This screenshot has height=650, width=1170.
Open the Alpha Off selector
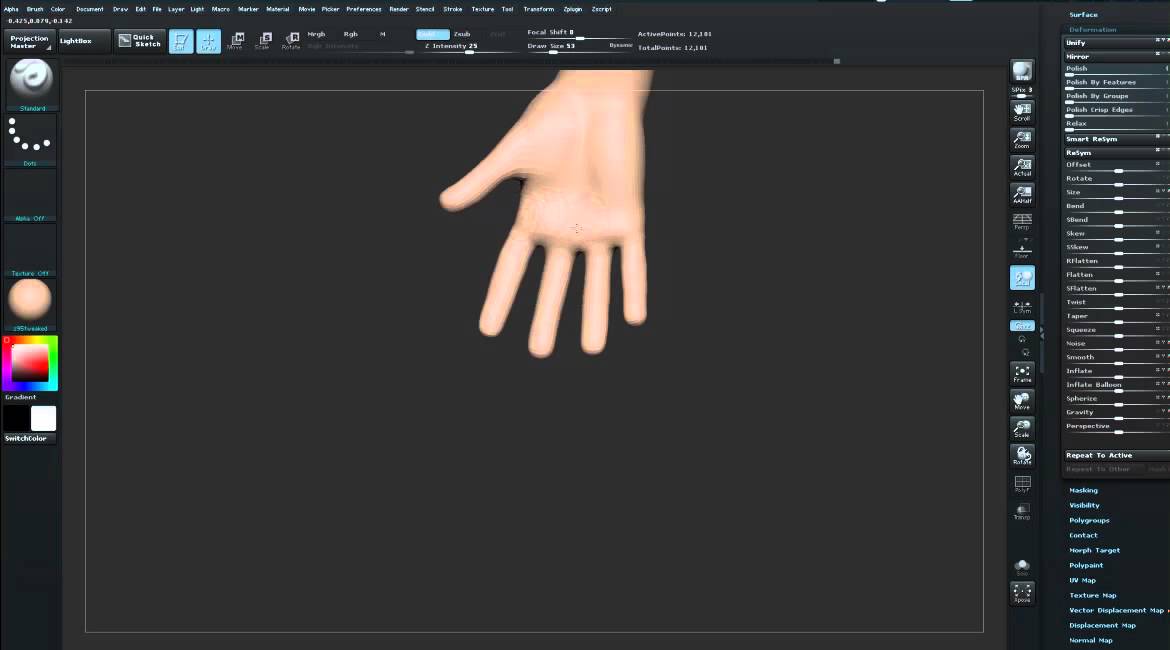pos(31,196)
